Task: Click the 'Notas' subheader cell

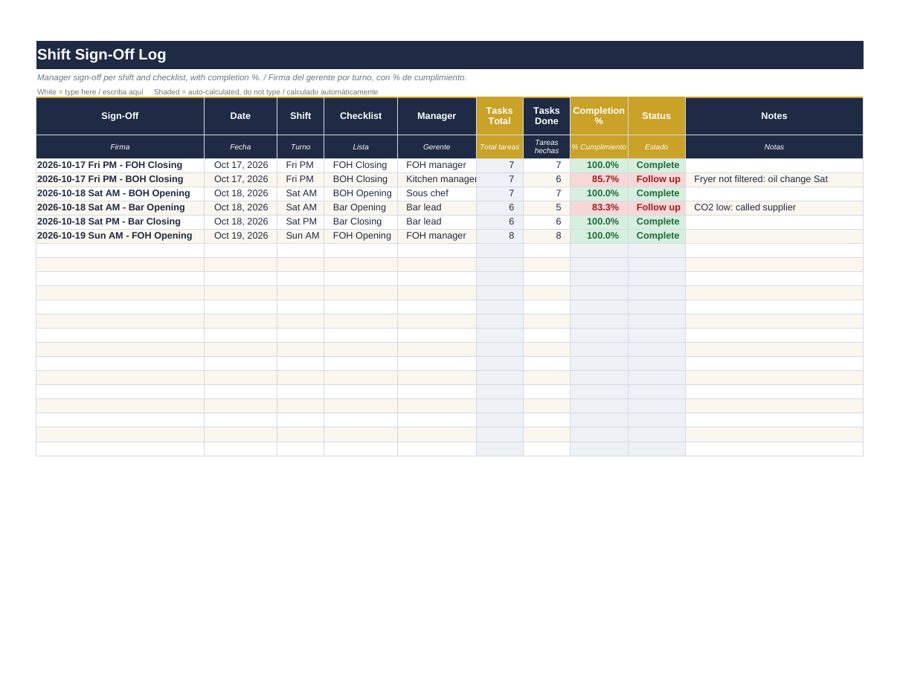Action: click(774, 147)
